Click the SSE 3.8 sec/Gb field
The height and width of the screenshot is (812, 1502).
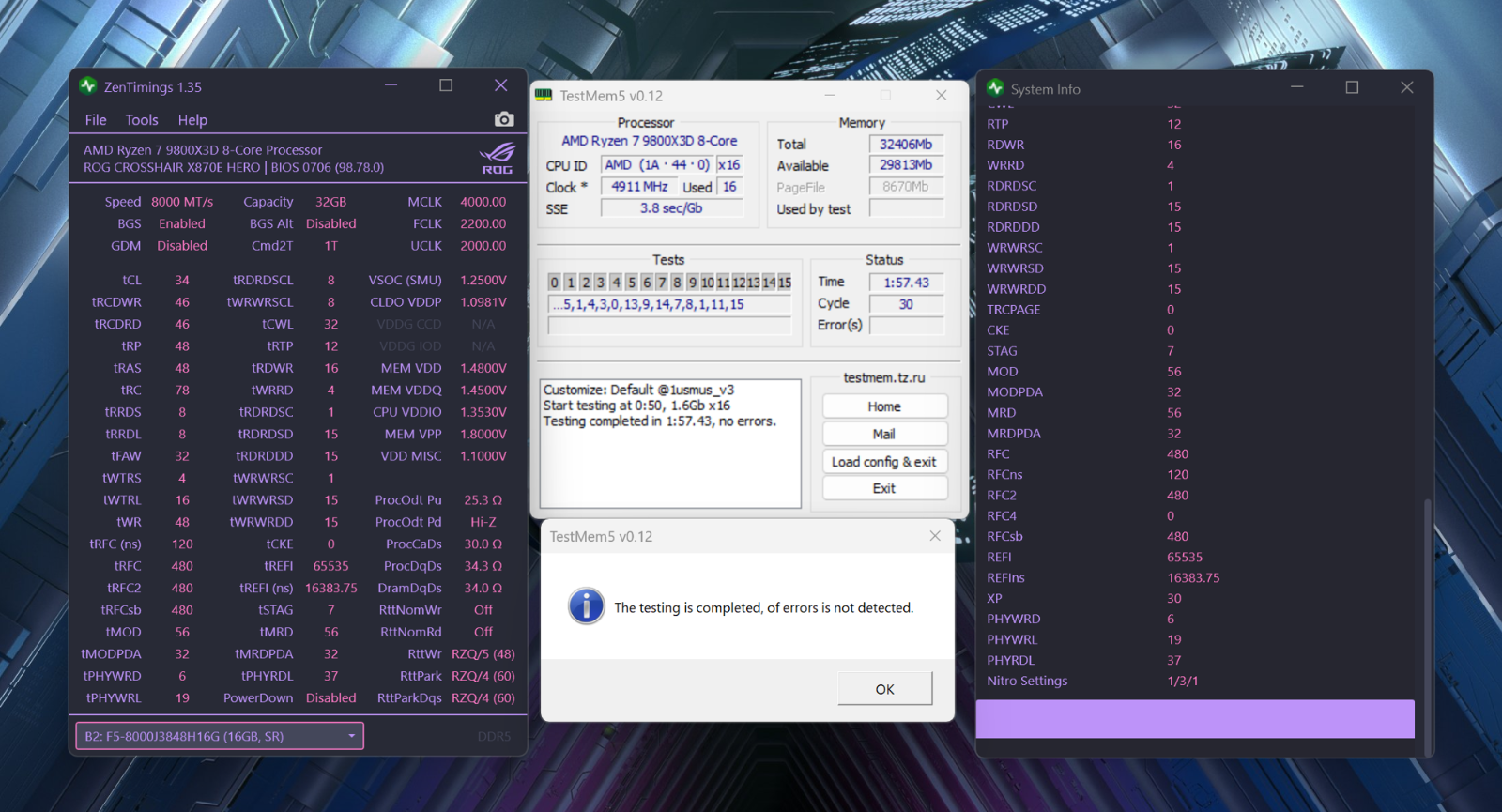point(671,208)
